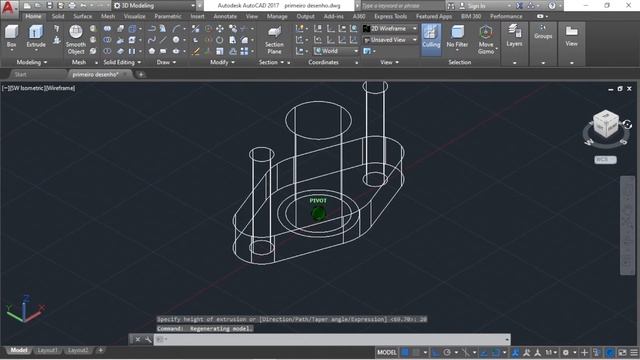This screenshot has height=360, width=640.
Task: Open the Annotate ribbon tab
Action: tap(225, 16)
